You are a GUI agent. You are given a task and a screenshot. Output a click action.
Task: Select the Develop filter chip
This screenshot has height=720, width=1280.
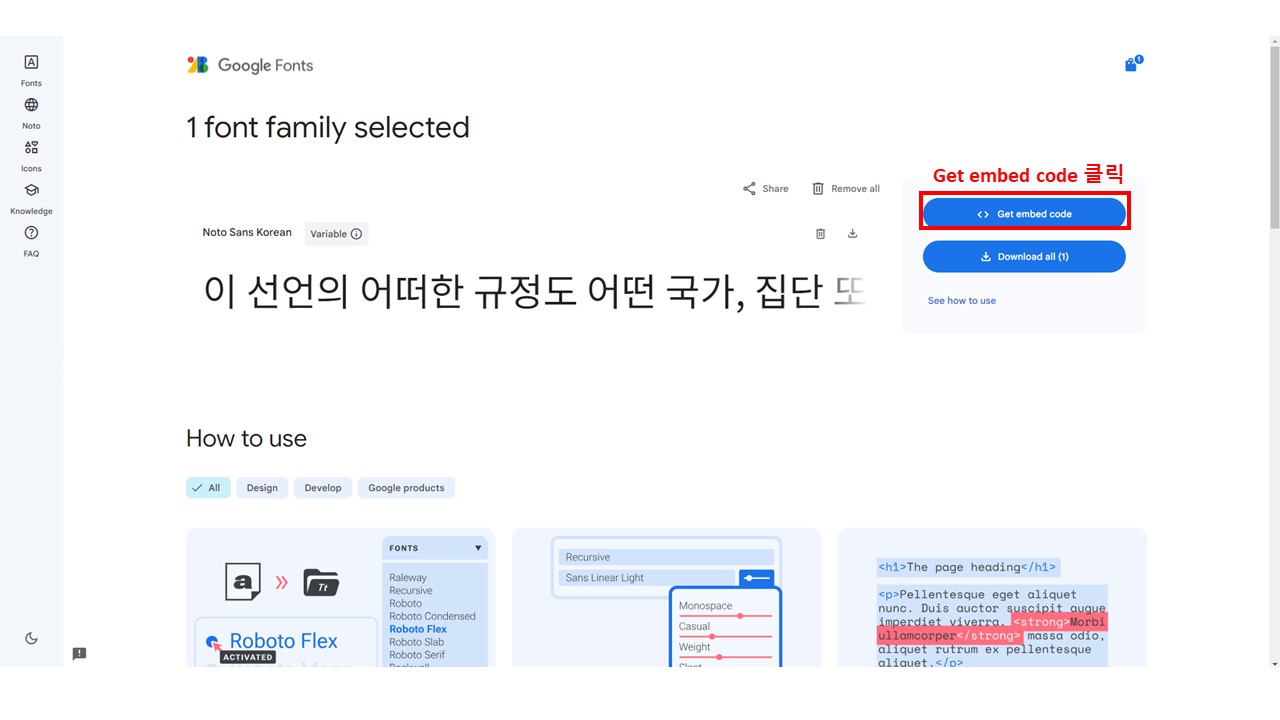[x=323, y=488]
